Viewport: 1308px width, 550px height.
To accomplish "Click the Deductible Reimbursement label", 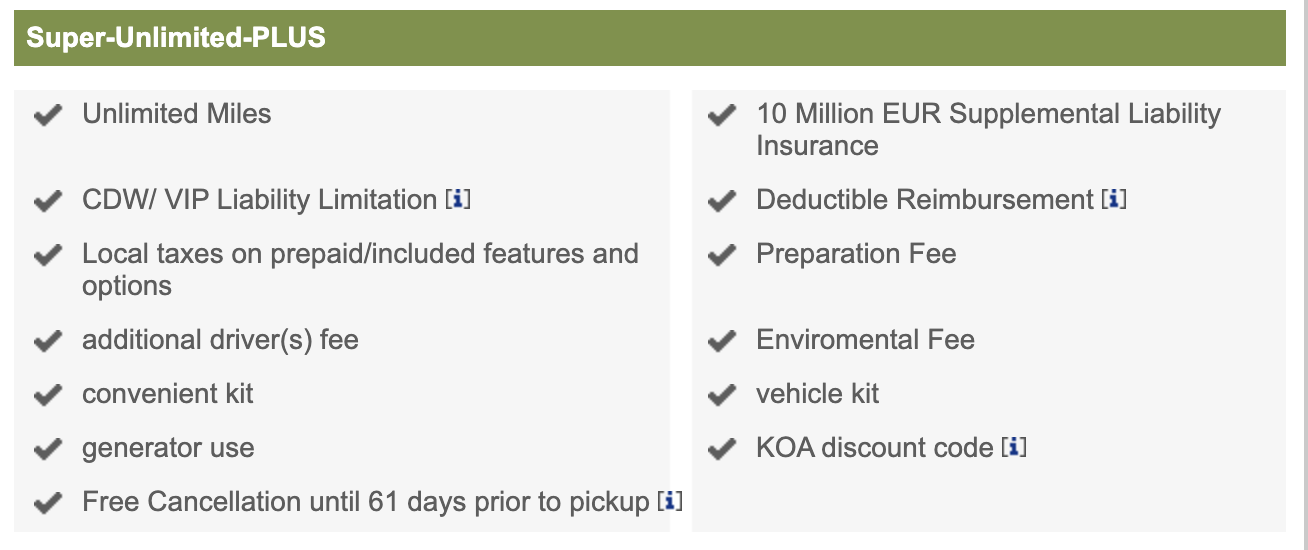I will 924,200.
